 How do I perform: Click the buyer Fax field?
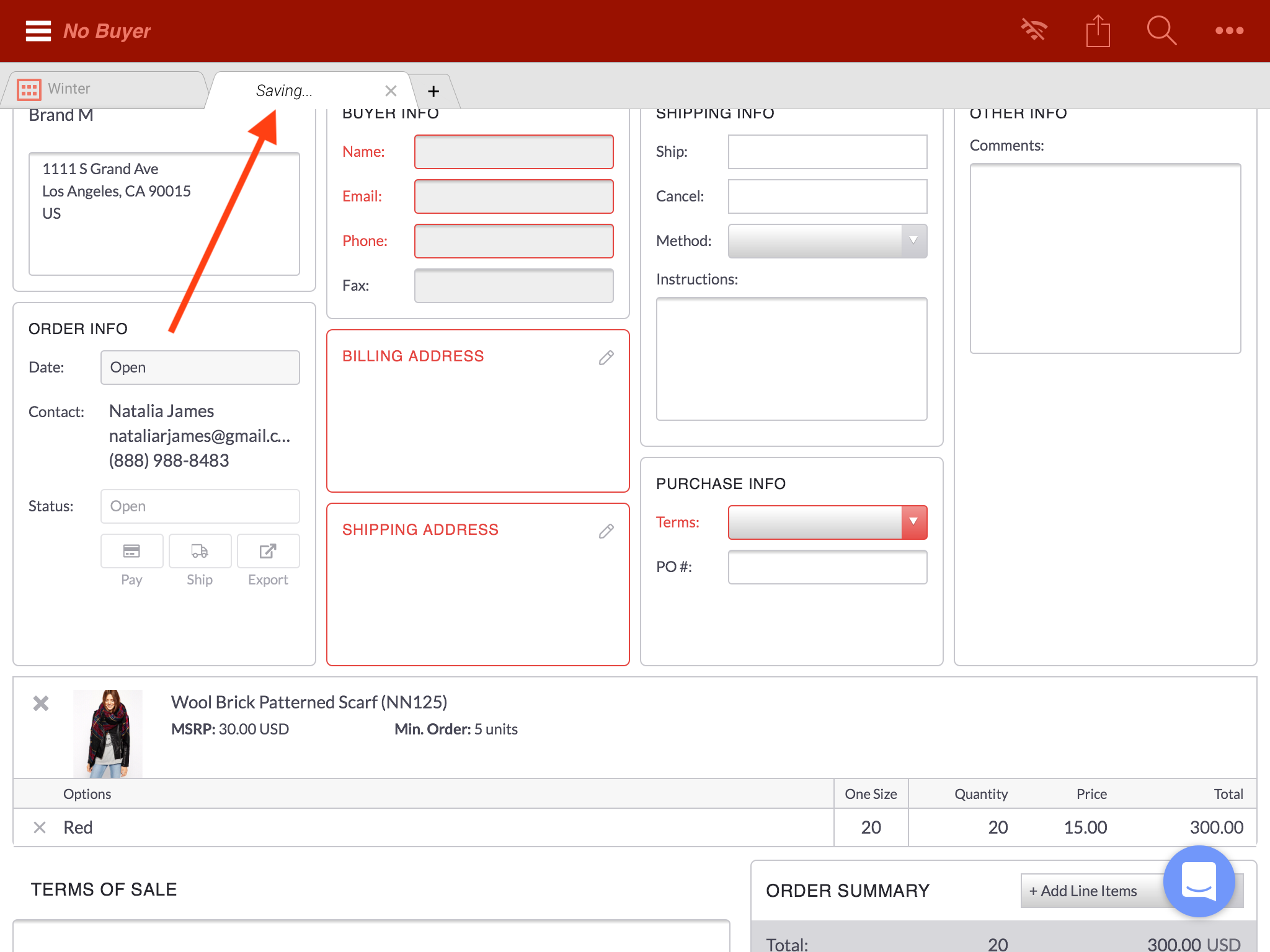tap(513, 285)
